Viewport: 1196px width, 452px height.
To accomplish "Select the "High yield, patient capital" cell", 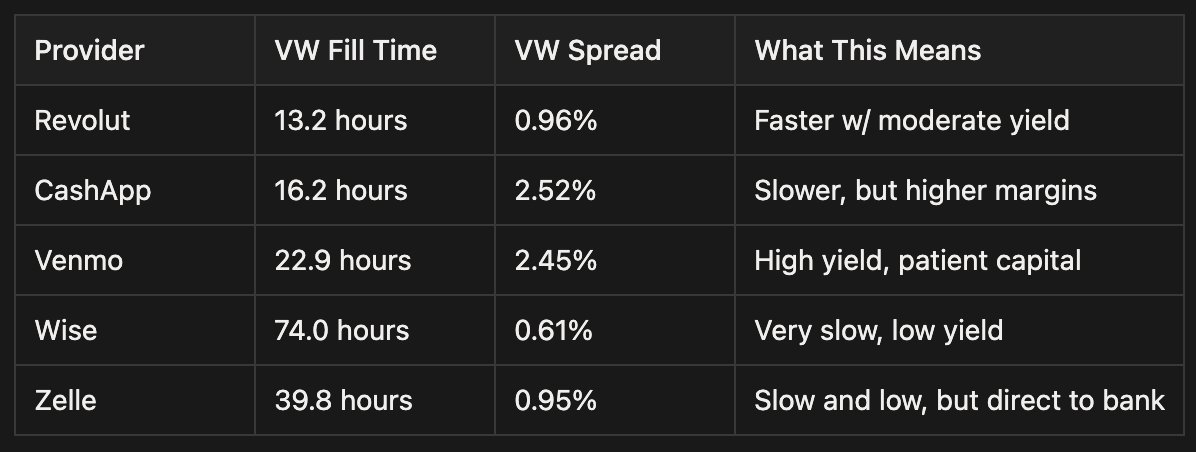I will 917,260.
